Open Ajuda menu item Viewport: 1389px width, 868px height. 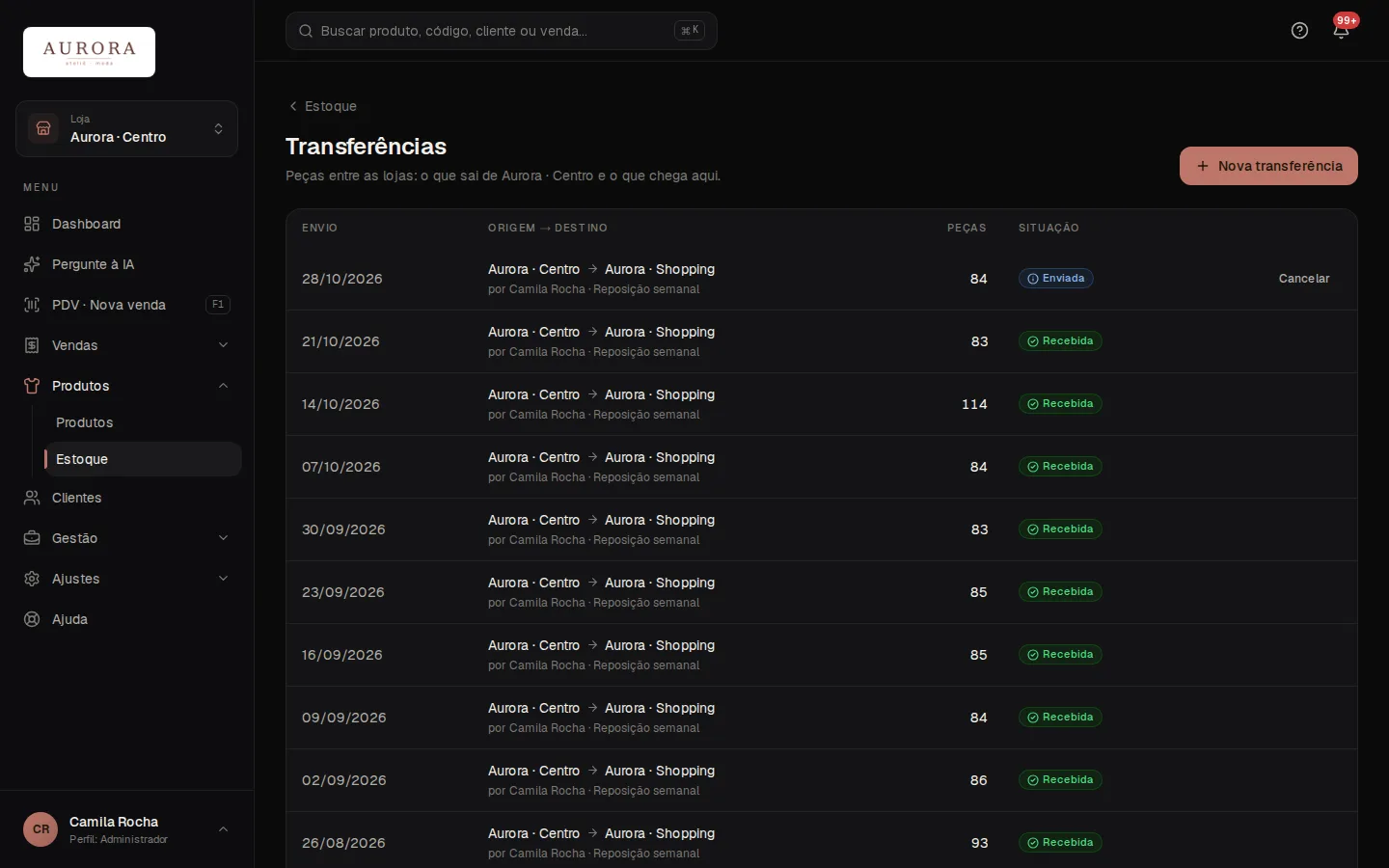pyautogui.click(x=126, y=619)
